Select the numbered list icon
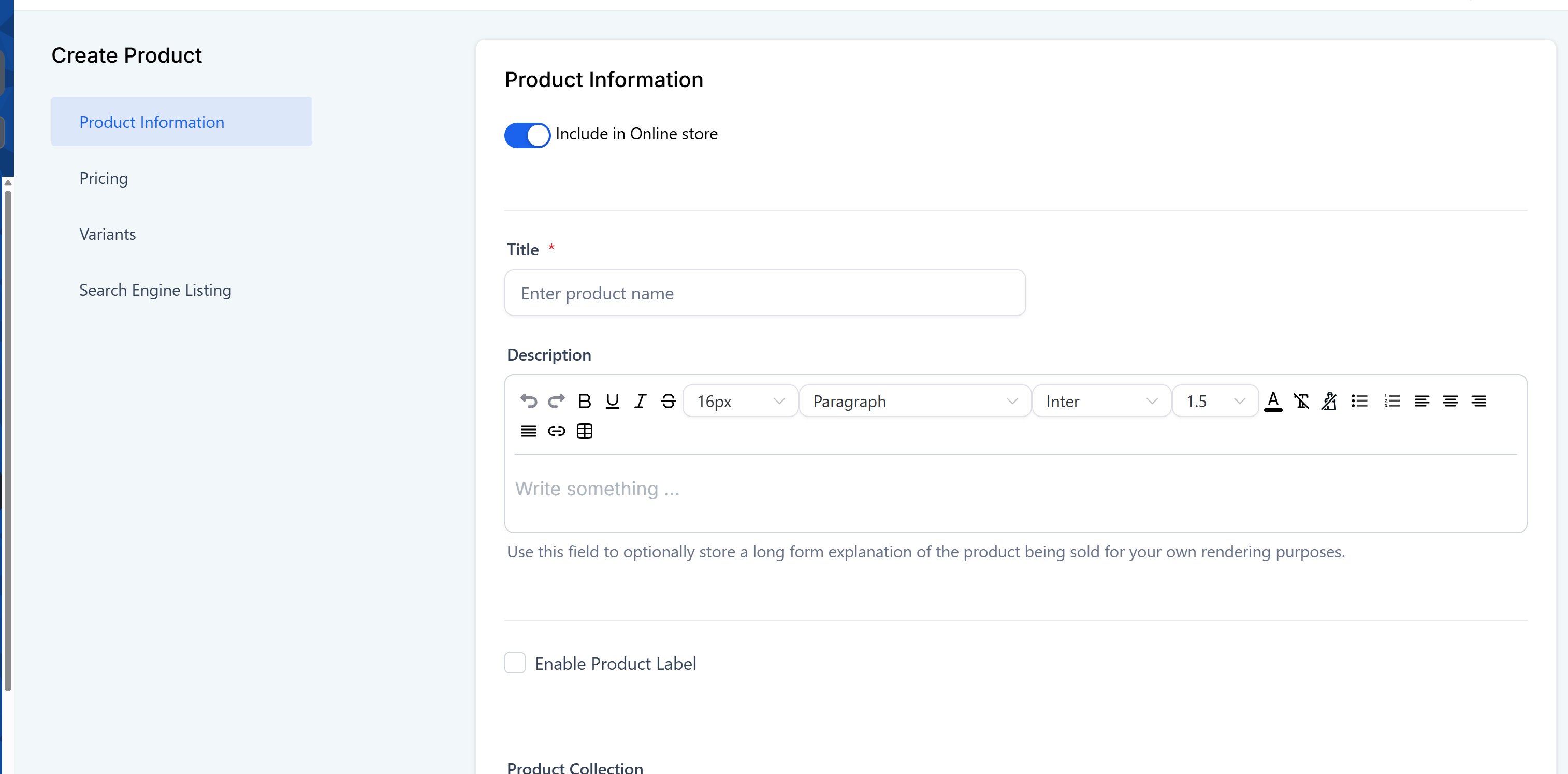This screenshot has width=1568, height=774. (1391, 400)
